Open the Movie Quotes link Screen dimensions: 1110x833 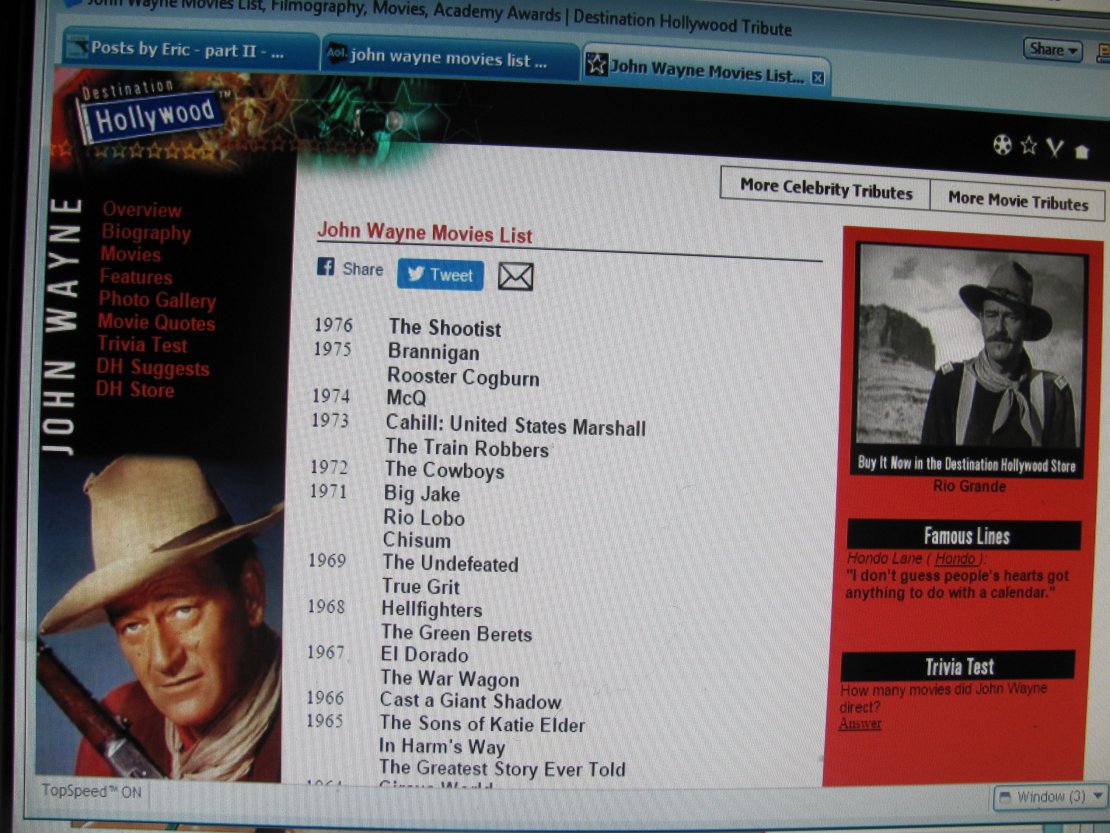click(x=156, y=323)
